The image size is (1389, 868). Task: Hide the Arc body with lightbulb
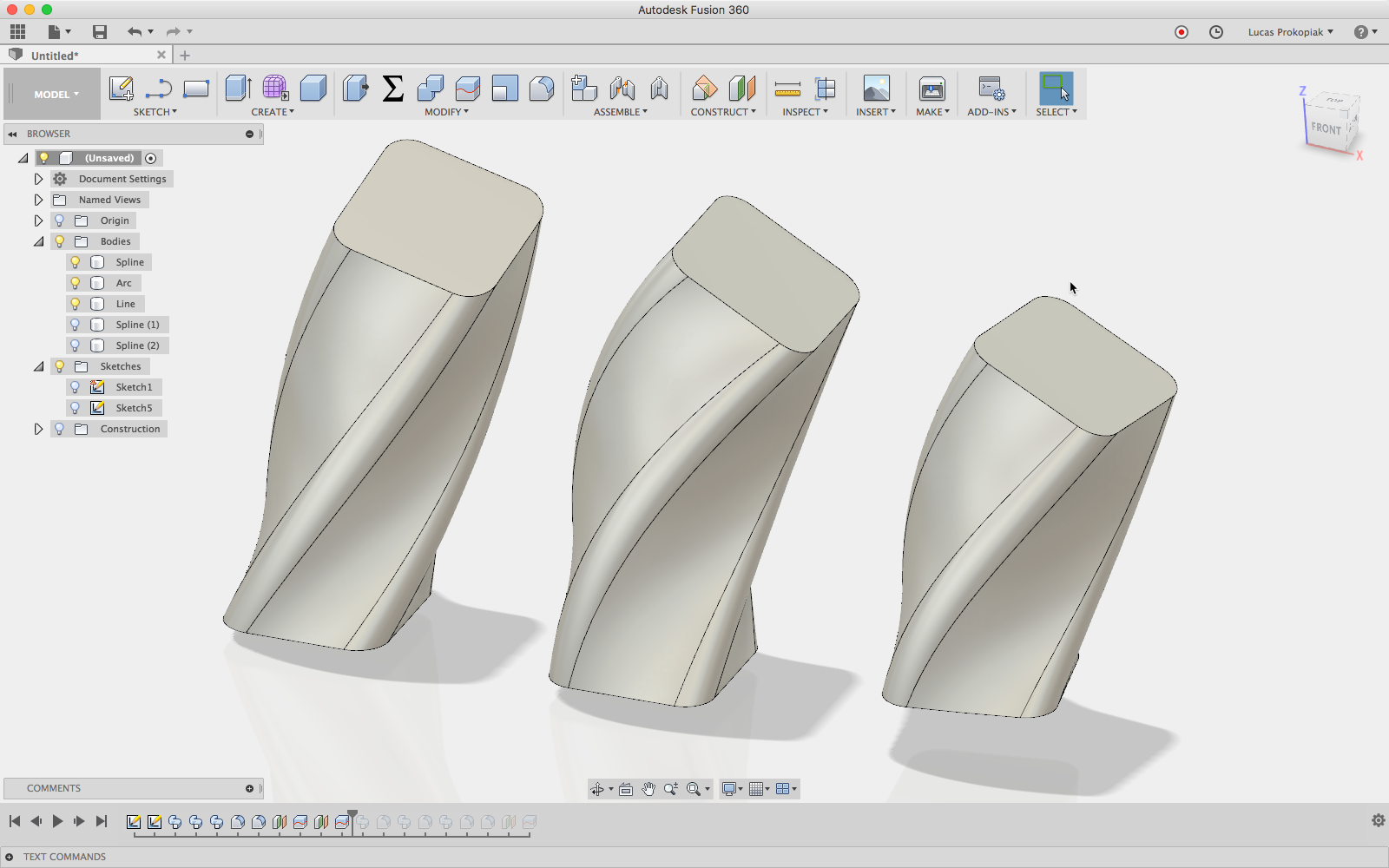[76, 283]
